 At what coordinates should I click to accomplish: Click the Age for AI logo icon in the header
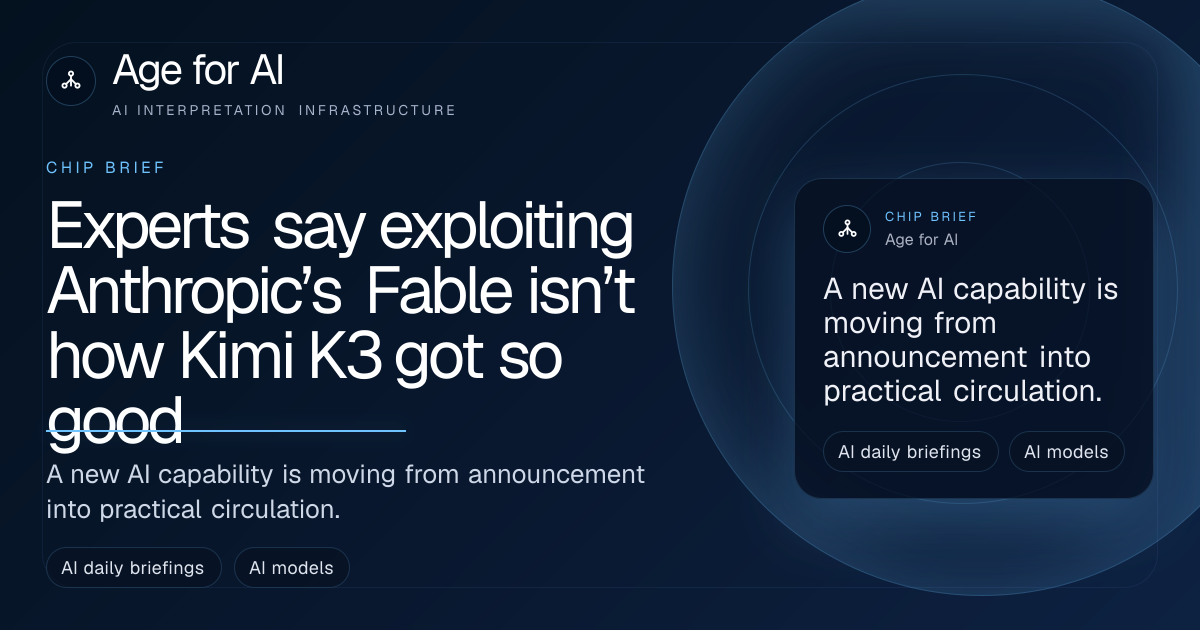[71, 81]
